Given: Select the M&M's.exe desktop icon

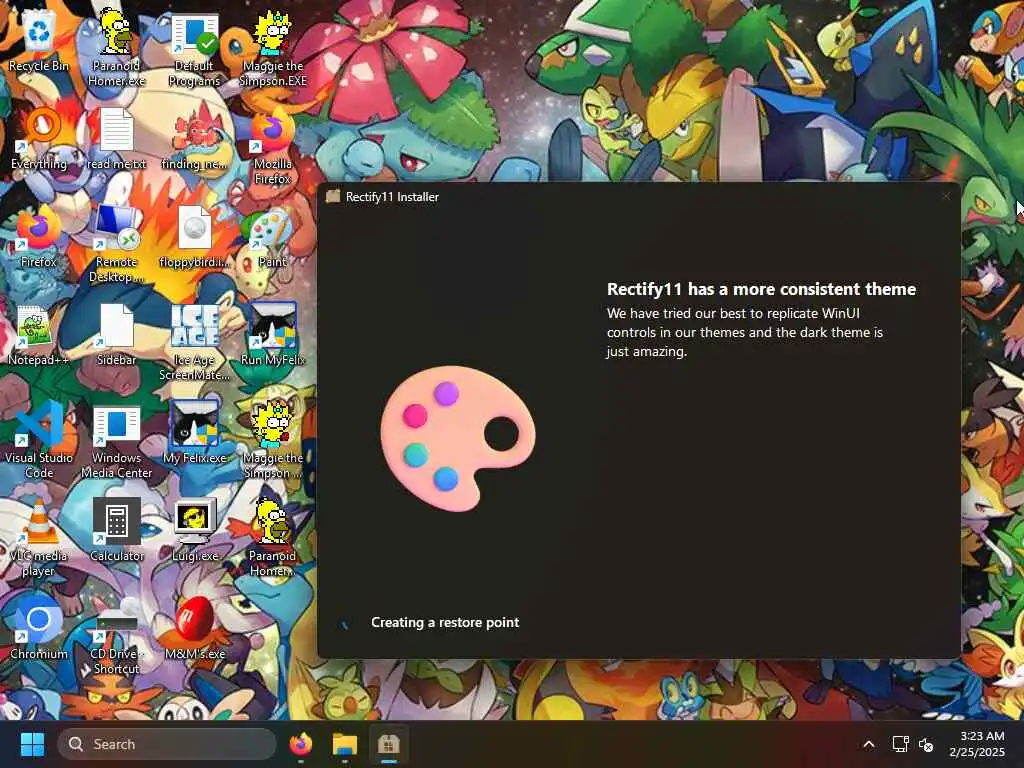Looking at the screenshot, I should click(x=195, y=628).
